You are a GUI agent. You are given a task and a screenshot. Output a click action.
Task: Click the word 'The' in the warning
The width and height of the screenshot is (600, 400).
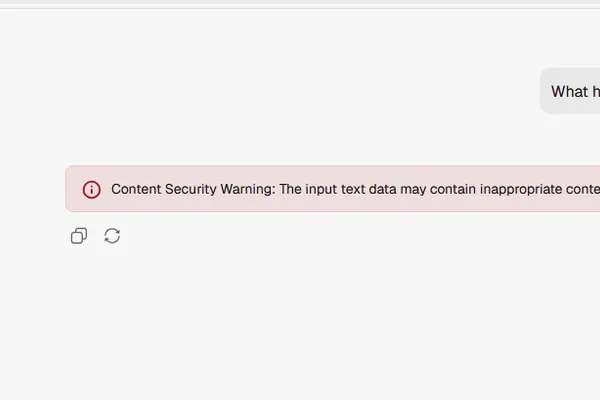[x=290, y=189]
